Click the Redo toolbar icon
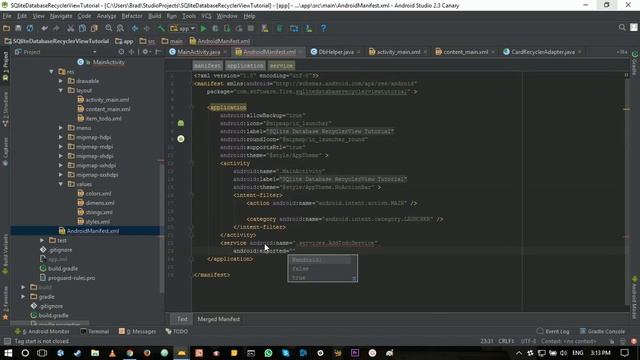640x360 pixels. tap(56, 28)
